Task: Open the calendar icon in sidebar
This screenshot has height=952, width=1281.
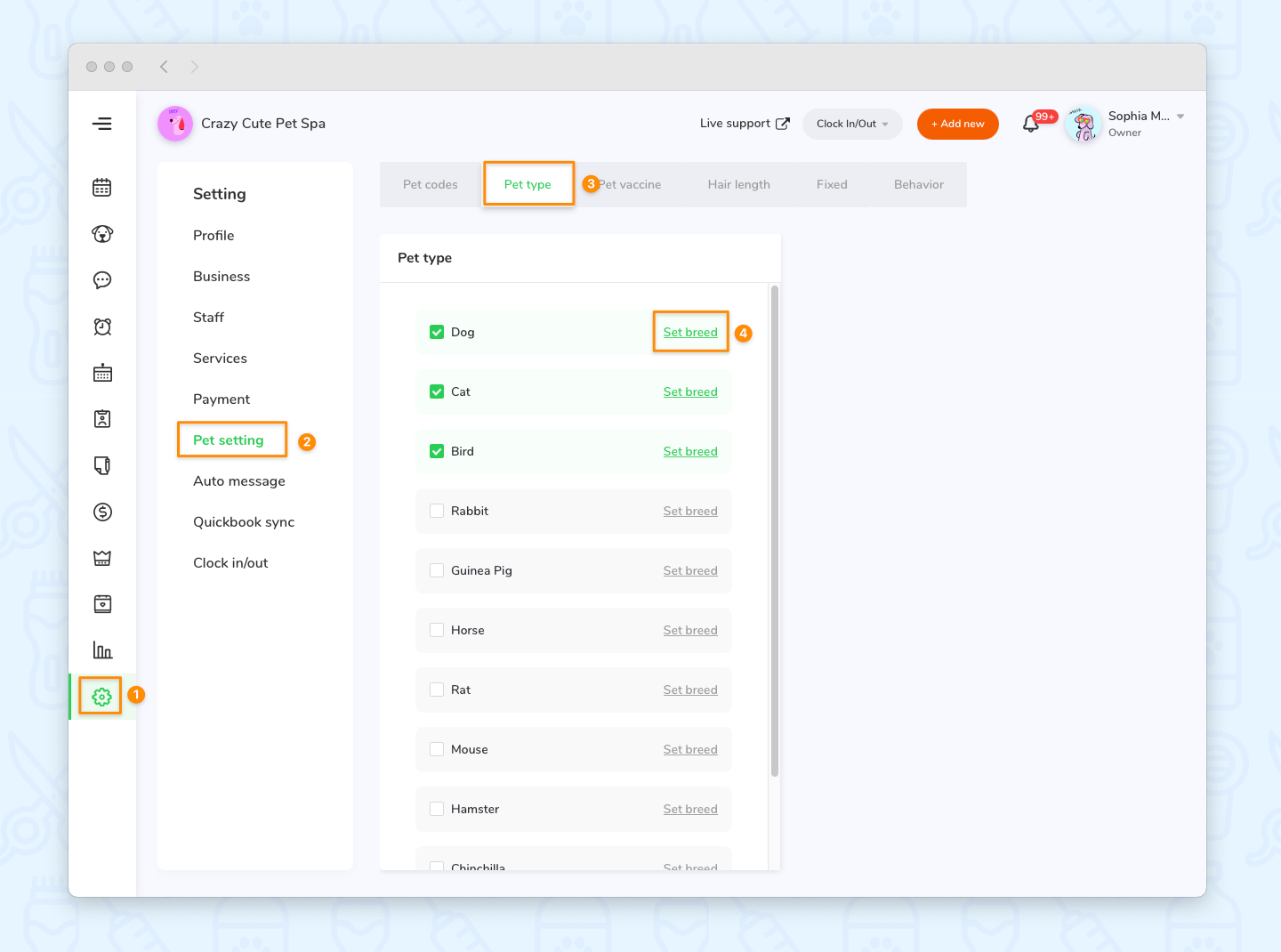Action: coord(102,188)
